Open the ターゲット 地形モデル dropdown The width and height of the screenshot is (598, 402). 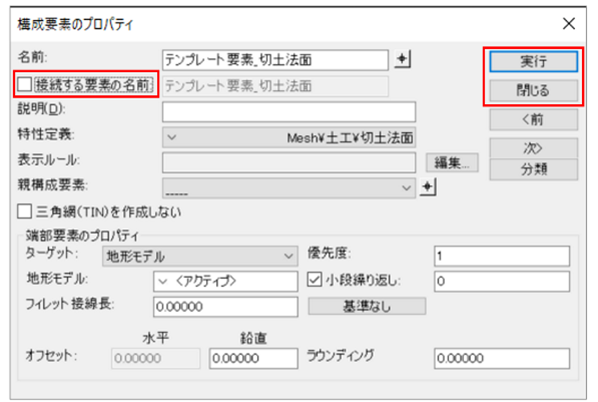(x=200, y=256)
